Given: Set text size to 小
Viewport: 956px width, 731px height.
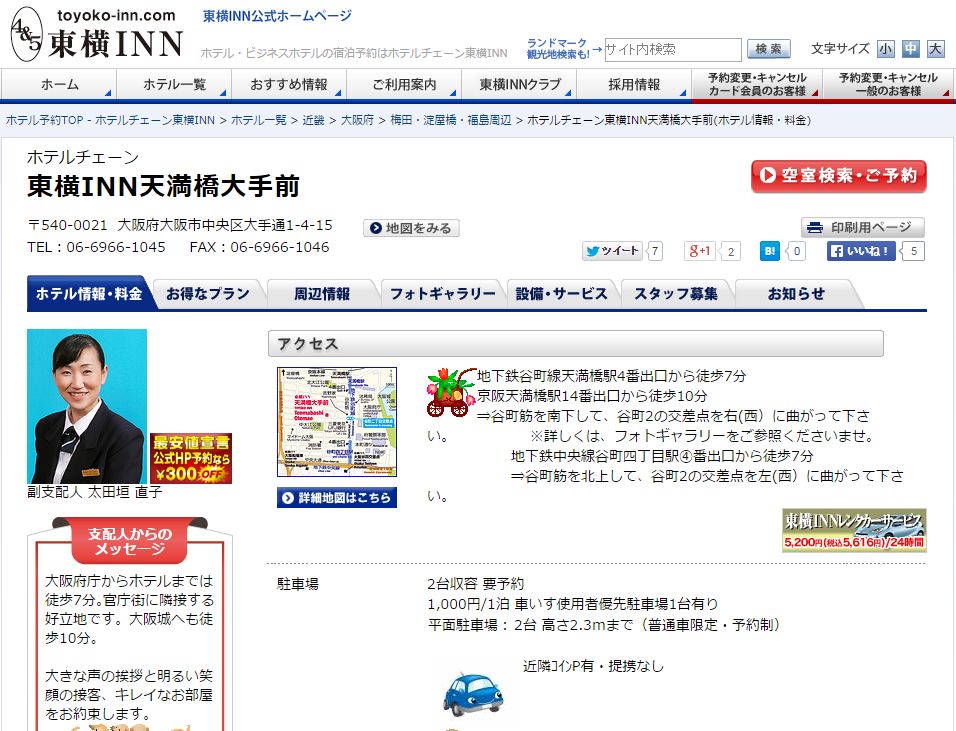Looking at the screenshot, I should pyautogui.click(x=885, y=49).
